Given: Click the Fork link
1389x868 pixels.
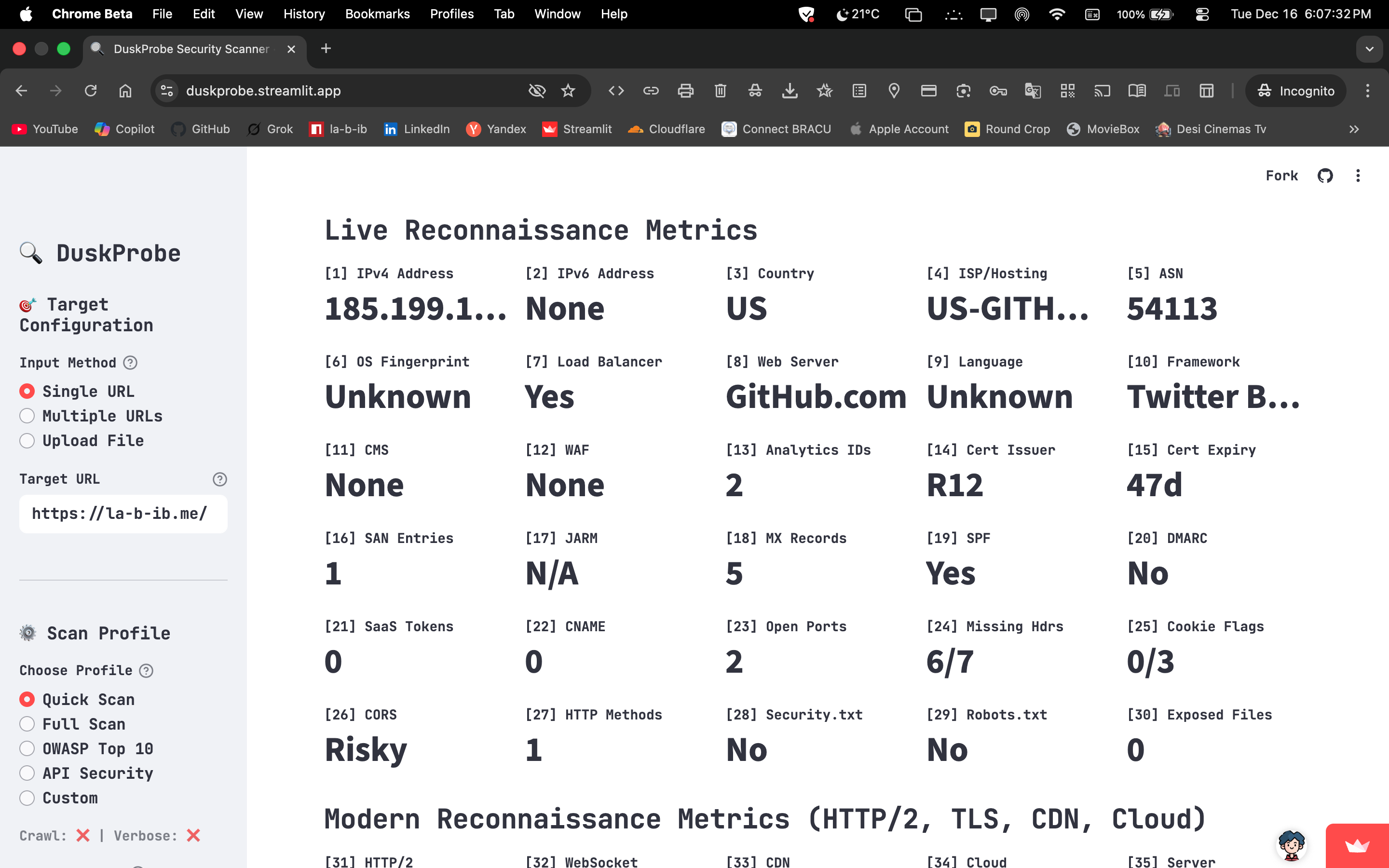Looking at the screenshot, I should pos(1281,176).
